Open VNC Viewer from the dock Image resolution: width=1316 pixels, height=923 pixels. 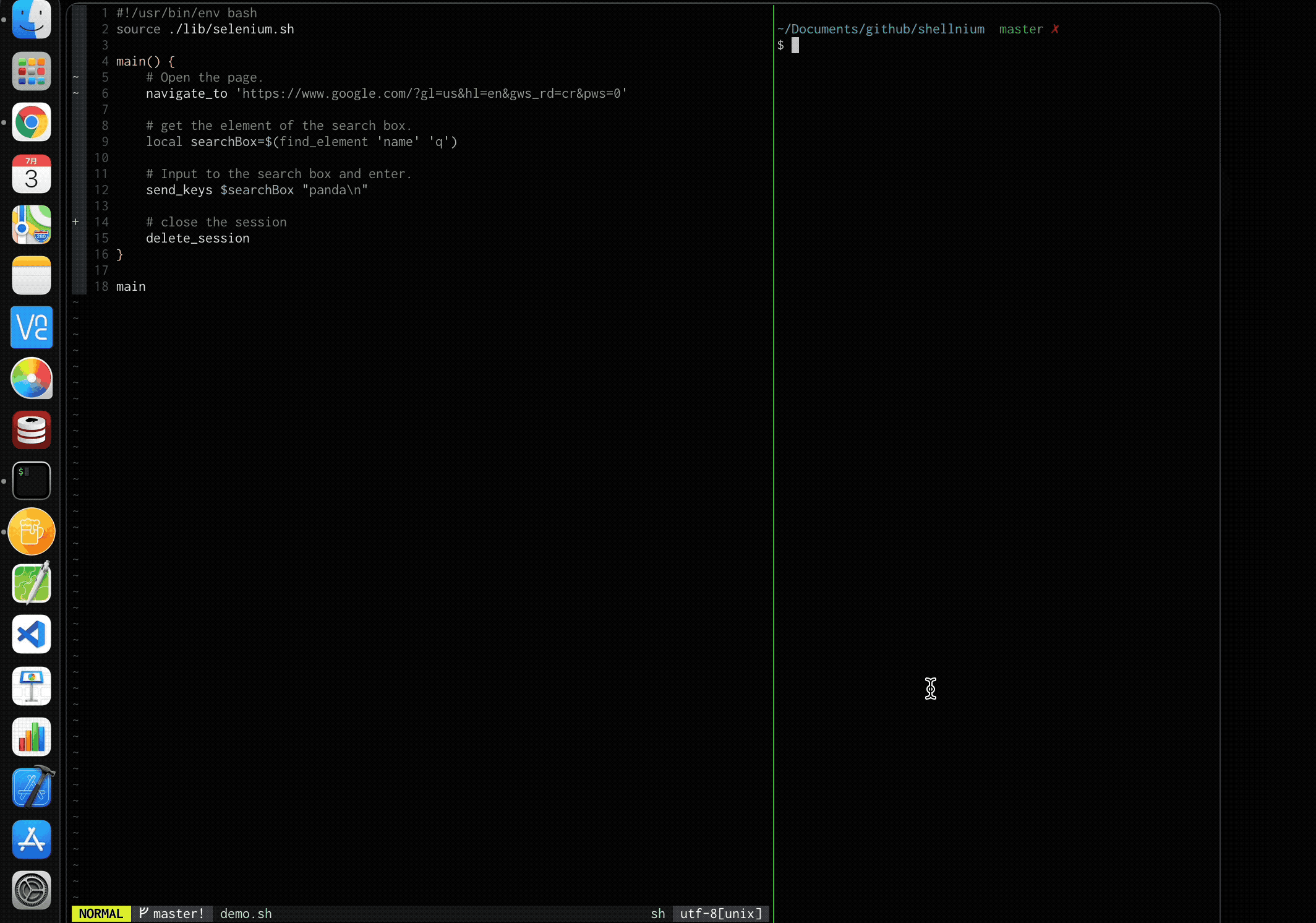(x=31, y=327)
